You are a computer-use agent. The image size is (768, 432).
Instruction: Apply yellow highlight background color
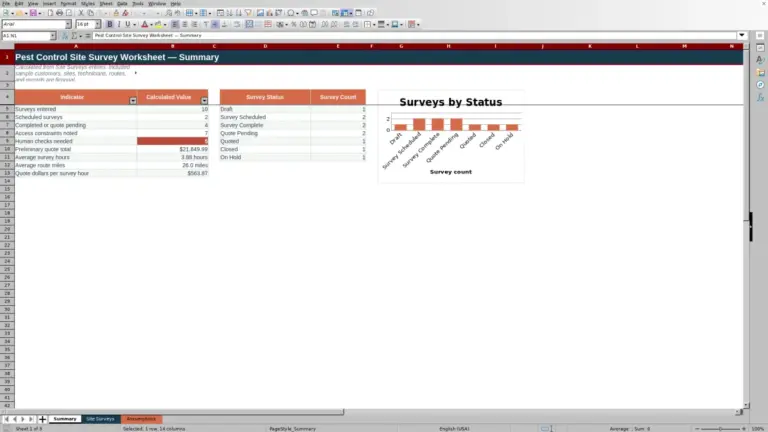[x=158, y=24]
